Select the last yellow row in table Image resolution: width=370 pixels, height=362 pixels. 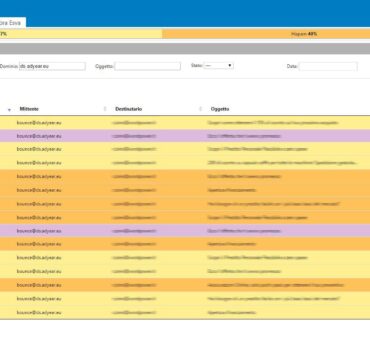pos(185,313)
